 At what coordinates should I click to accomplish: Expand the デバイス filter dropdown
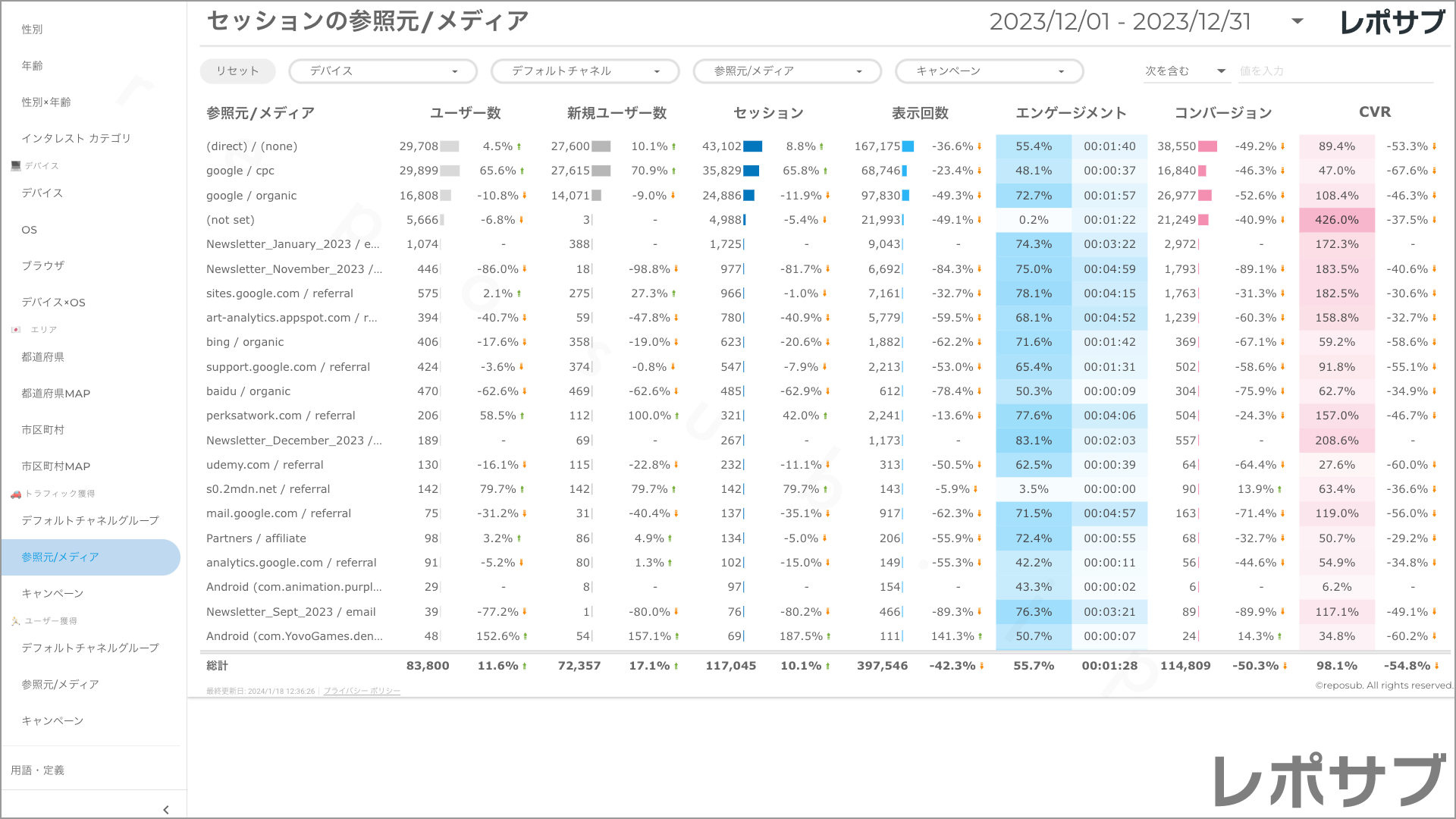coord(383,71)
